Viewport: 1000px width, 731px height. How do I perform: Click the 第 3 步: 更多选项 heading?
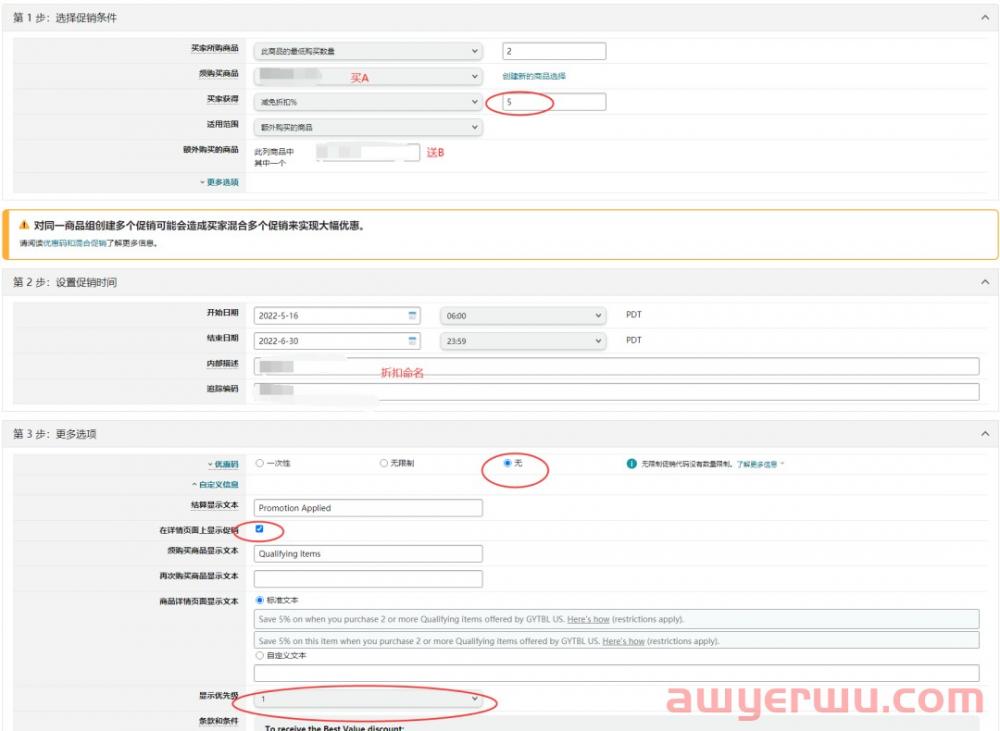[55, 434]
